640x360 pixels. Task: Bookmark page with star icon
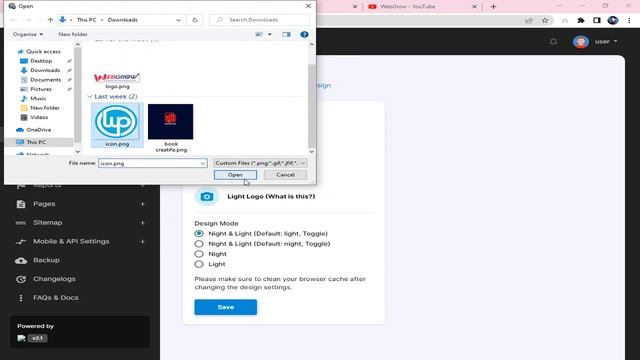click(x=545, y=20)
